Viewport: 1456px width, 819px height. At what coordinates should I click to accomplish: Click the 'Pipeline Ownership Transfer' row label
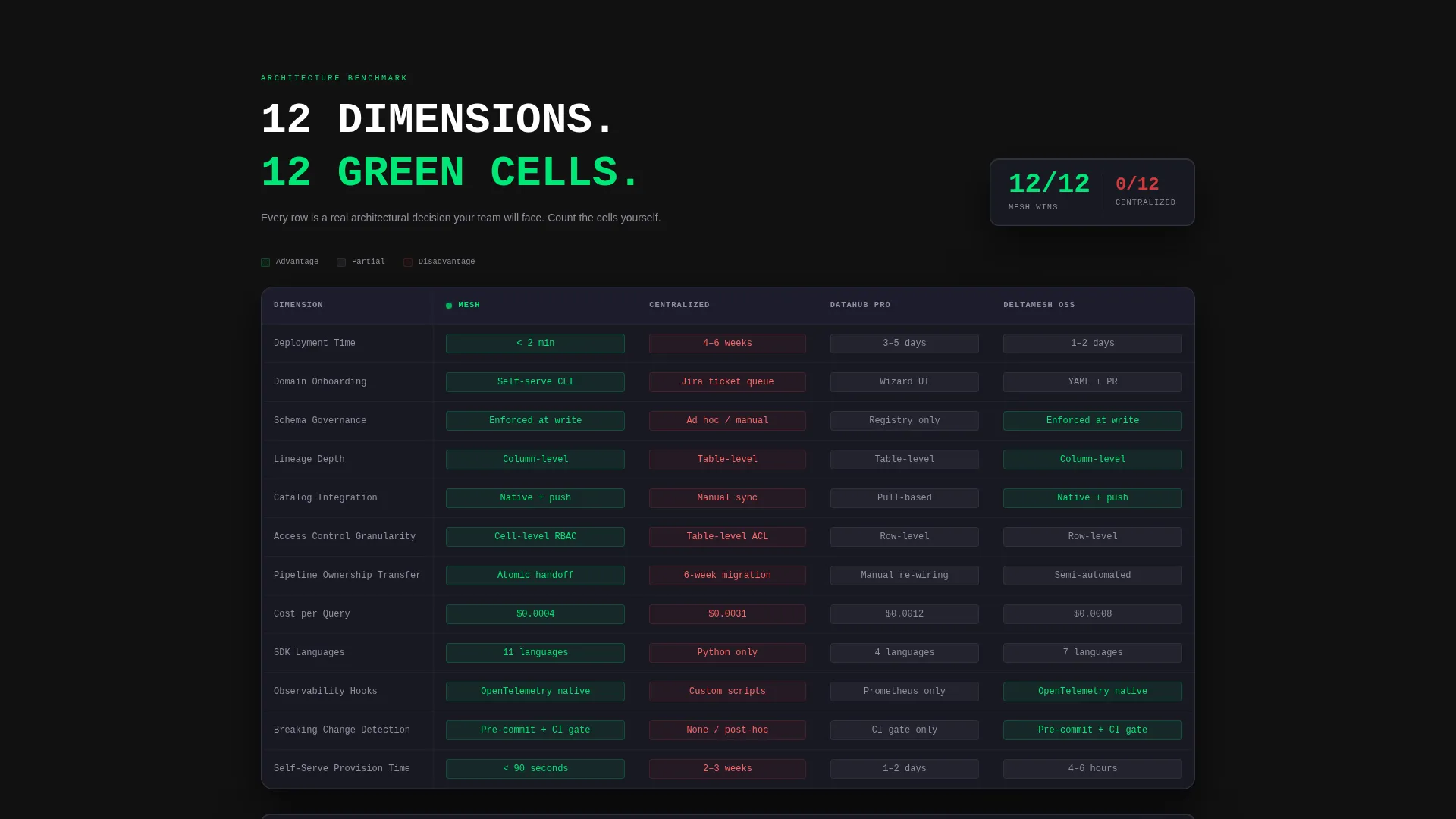tap(347, 576)
